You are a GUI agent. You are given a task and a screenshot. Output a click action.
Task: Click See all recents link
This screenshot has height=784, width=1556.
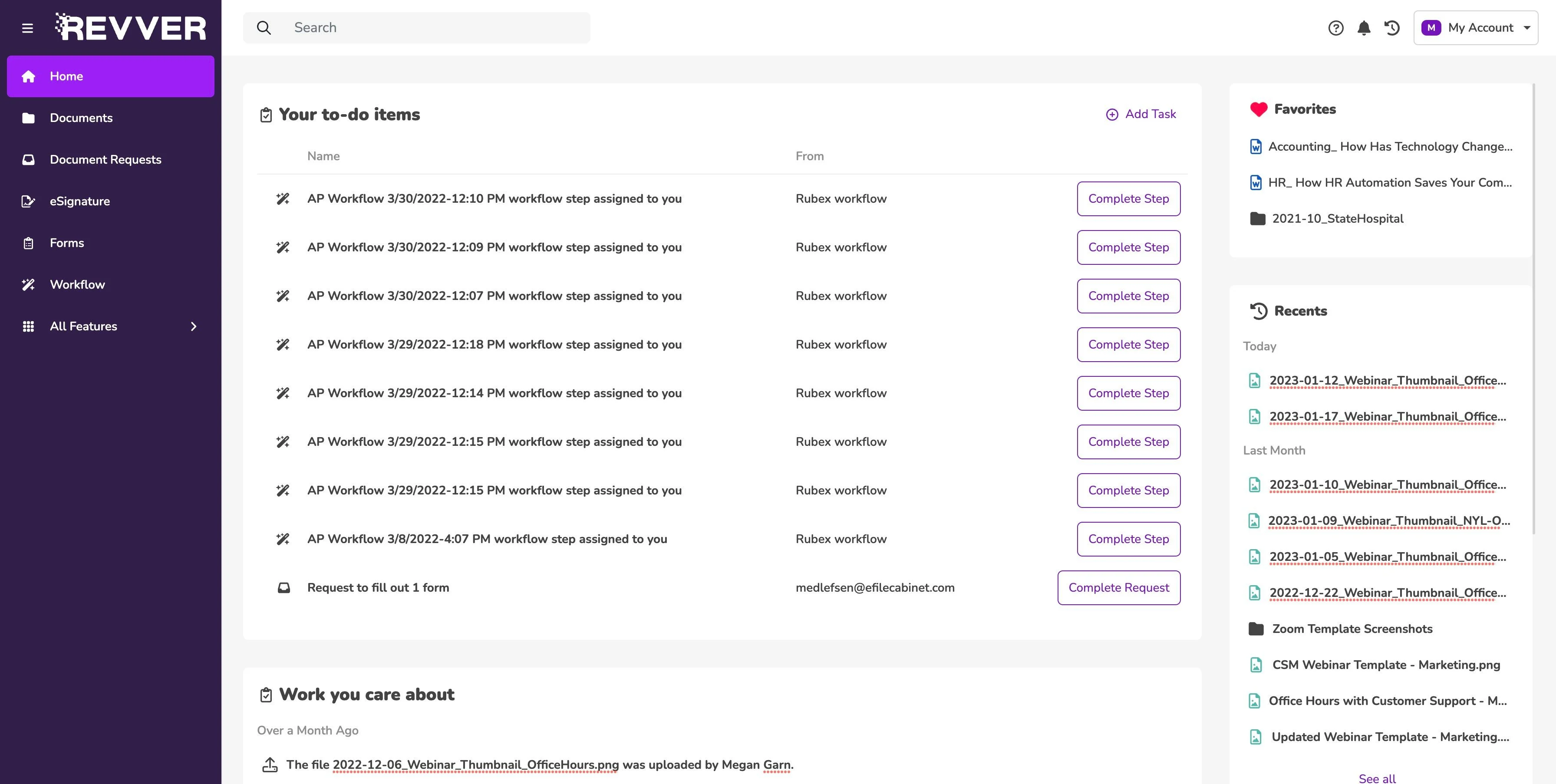pos(1377,778)
